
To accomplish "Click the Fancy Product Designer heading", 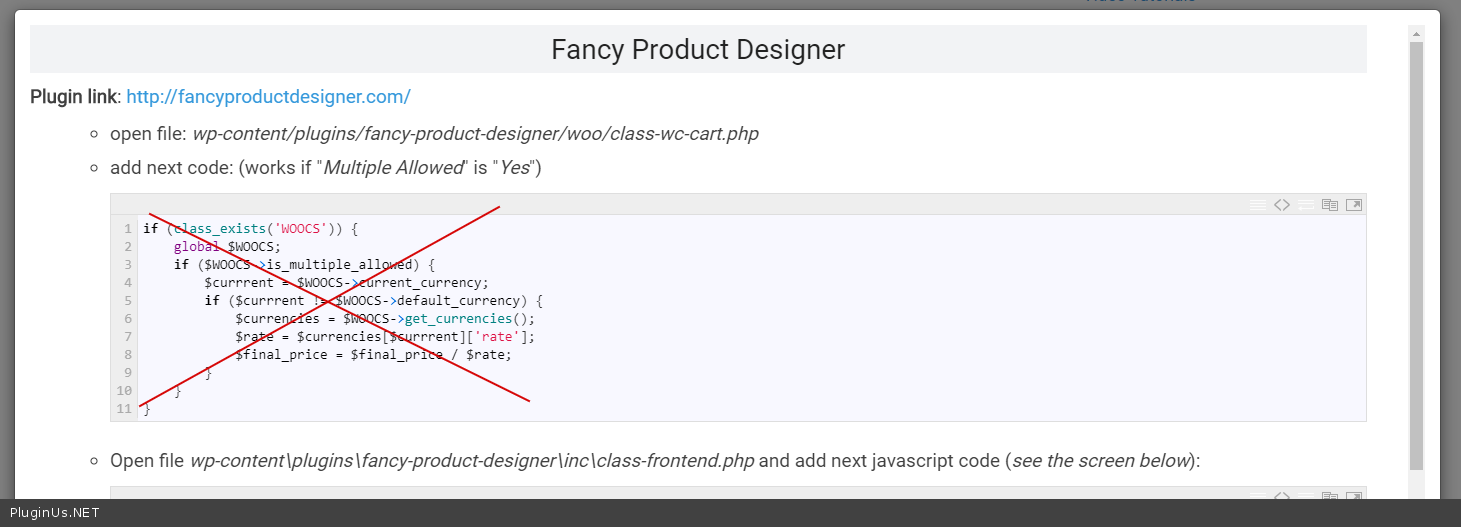I will (698, 49).
